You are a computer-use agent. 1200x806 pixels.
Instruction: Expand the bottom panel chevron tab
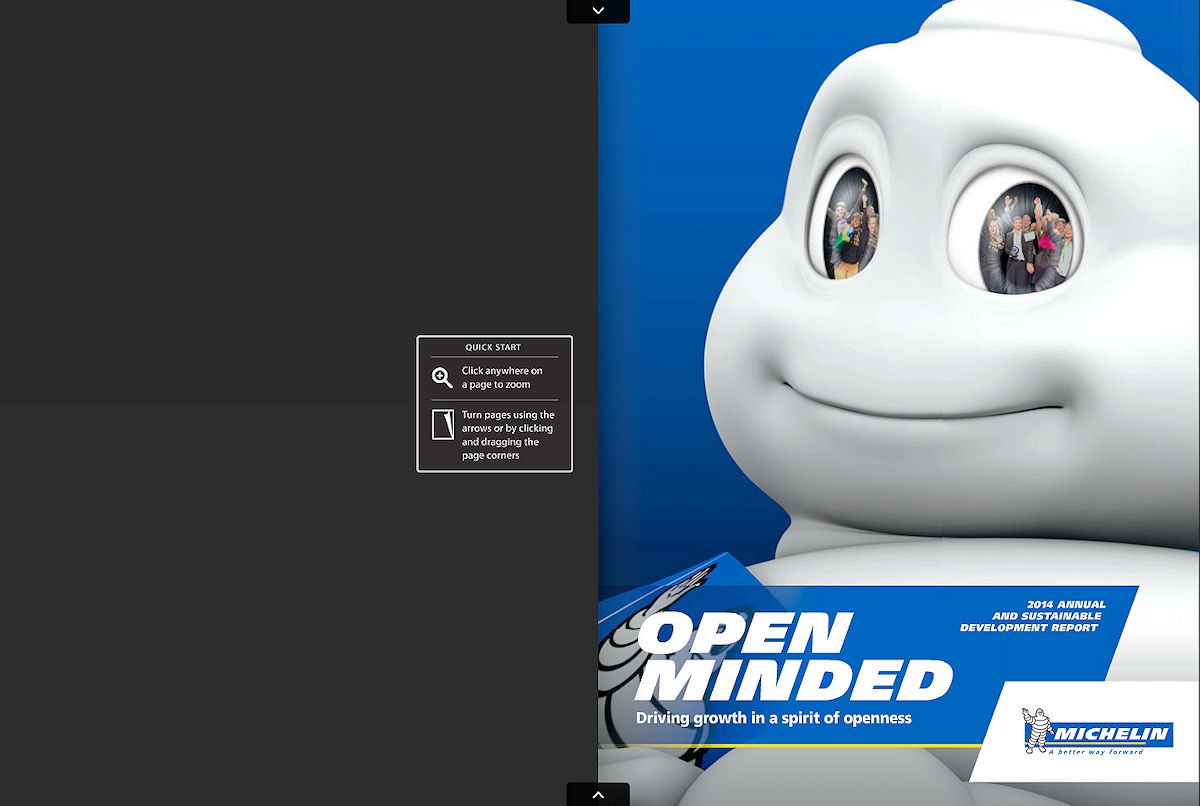click(598, 795)
